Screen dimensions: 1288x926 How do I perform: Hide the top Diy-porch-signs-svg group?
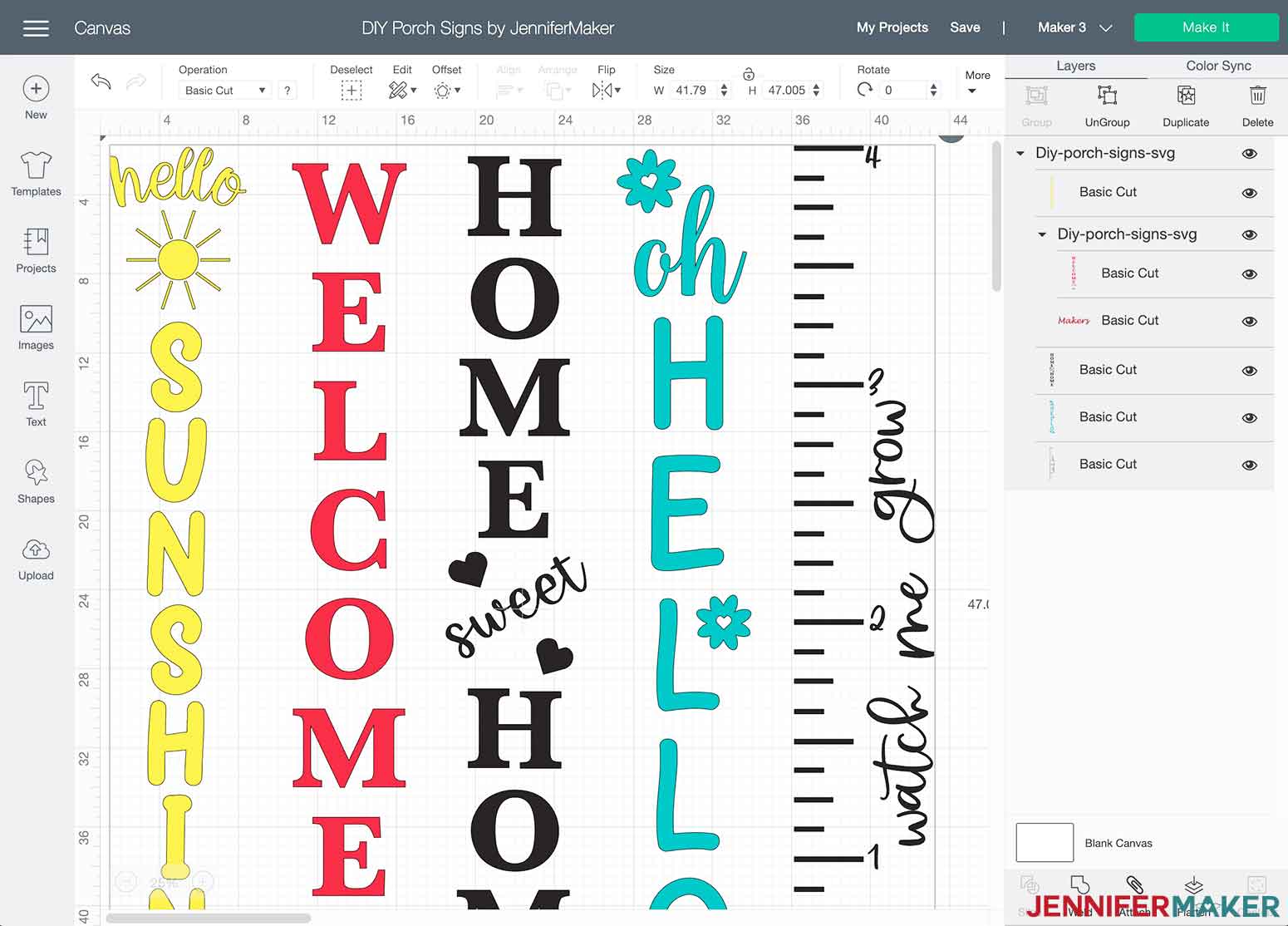click(1249, 154)
